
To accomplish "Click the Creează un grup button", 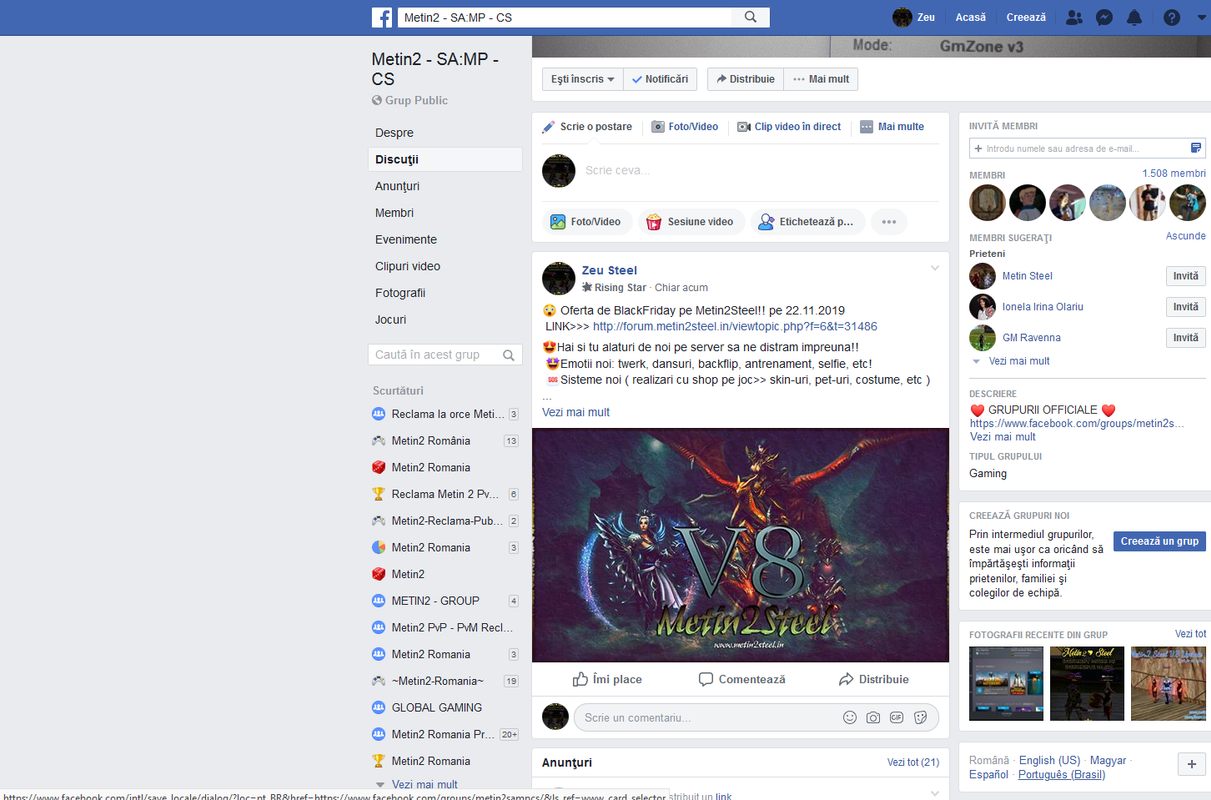I will pyautogui.click(x=1160, y=541).
